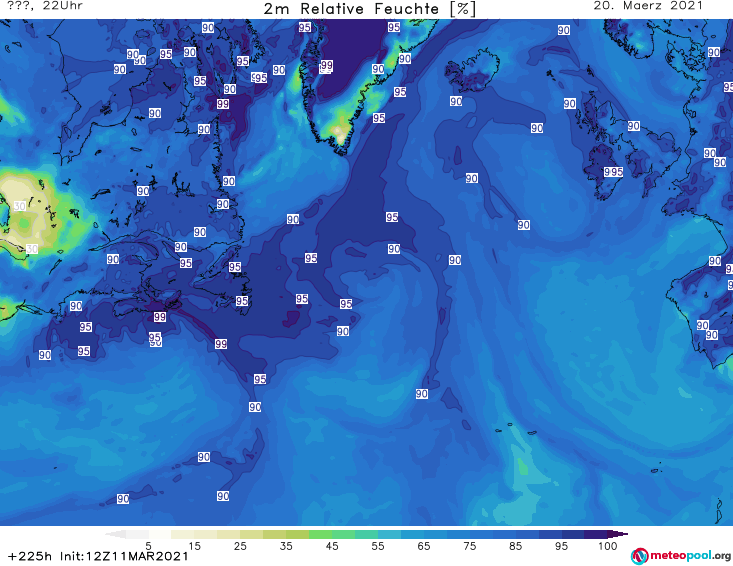733x566 pixels.
Task: Click the legend value '5'
Action: point(148,546)
